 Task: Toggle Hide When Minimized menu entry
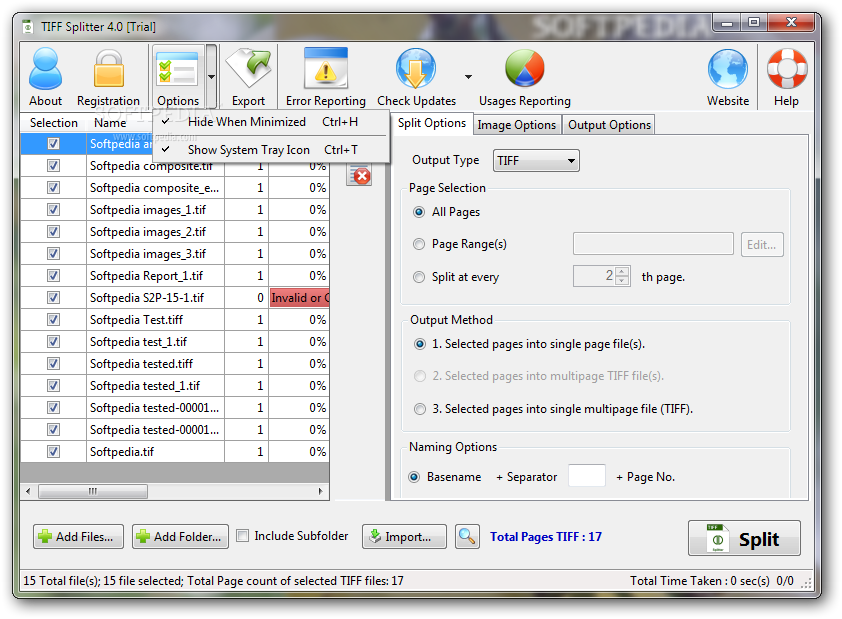click(x=270, y=122)
